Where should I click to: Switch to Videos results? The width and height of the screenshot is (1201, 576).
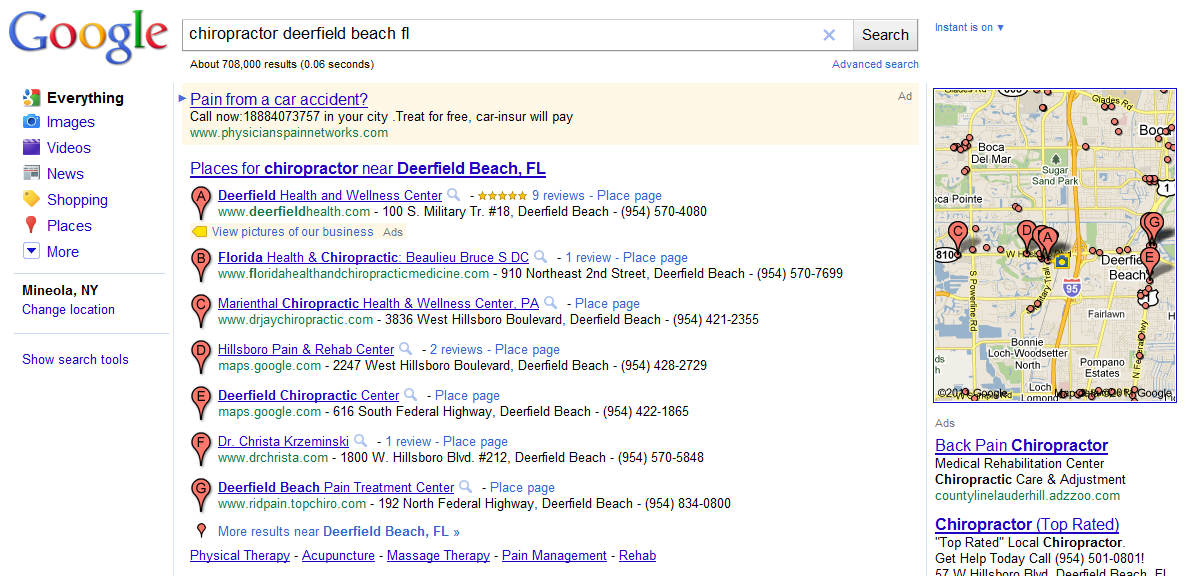tap(69, 148)
